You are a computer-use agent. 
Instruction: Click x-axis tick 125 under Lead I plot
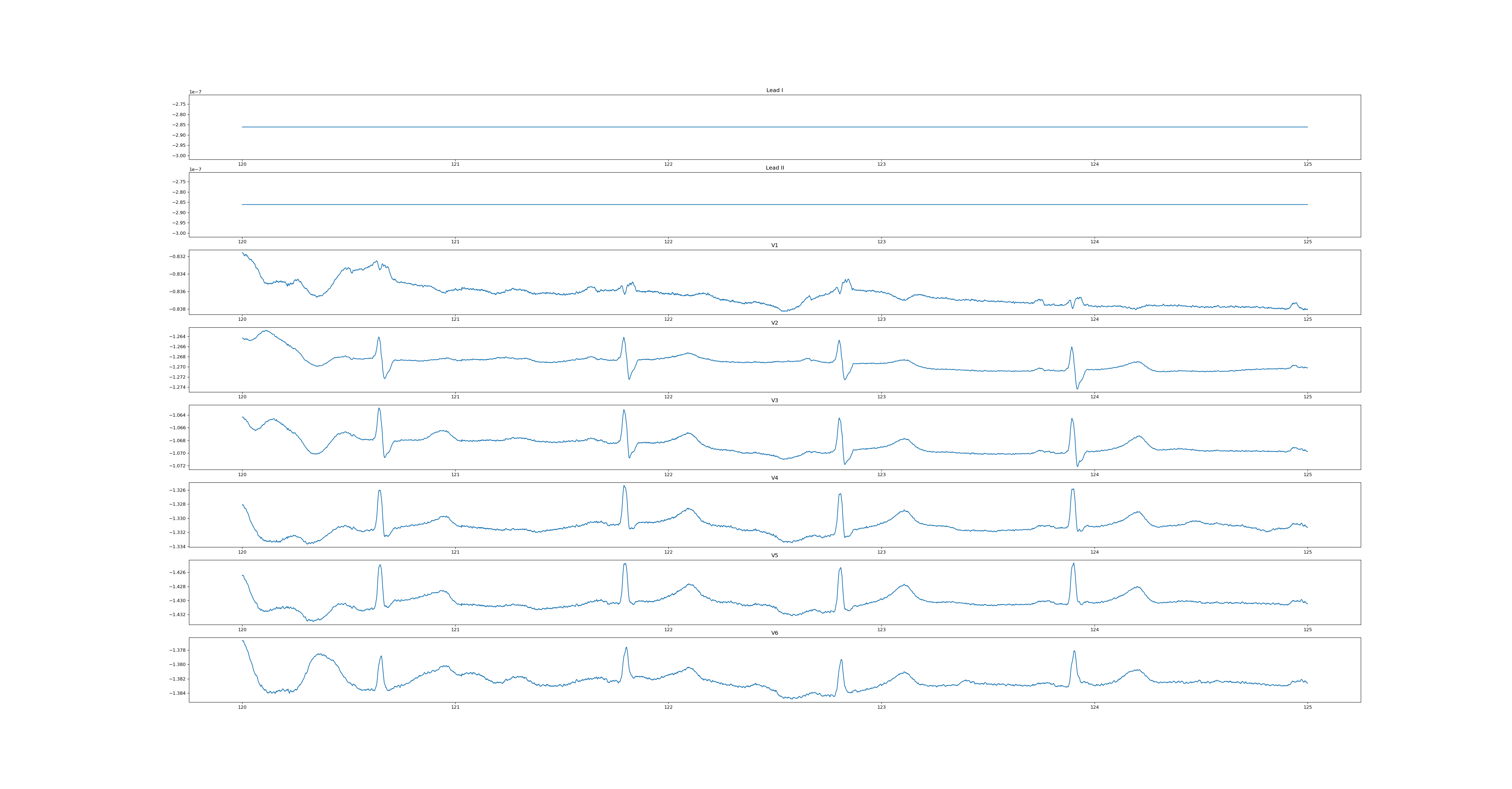[1307, 164]
